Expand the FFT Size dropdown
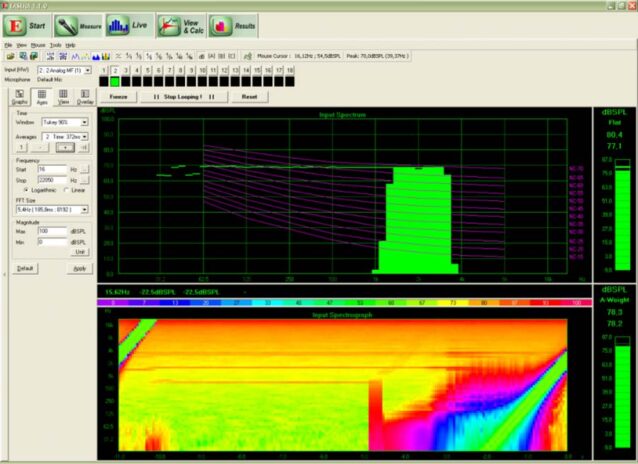The height and width of the screenshot is (464, 638). [52, 209]
